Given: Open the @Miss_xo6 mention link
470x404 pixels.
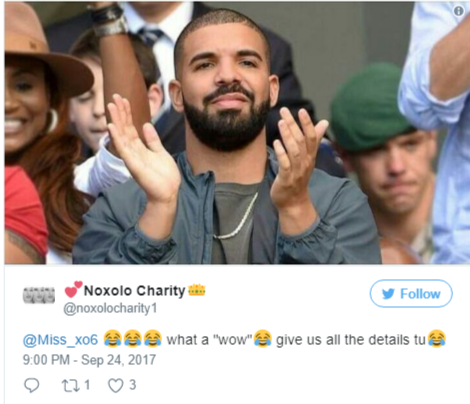Looking at the screenshot, I should pyautogui.click(x=60, y=340).
